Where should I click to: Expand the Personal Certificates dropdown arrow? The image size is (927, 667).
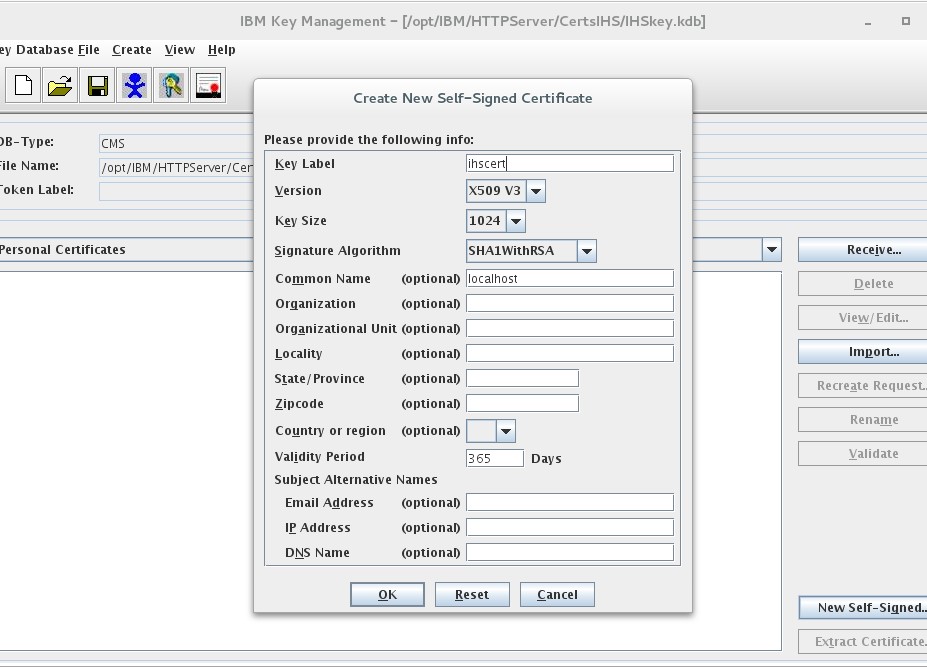[x=772, y=250]
